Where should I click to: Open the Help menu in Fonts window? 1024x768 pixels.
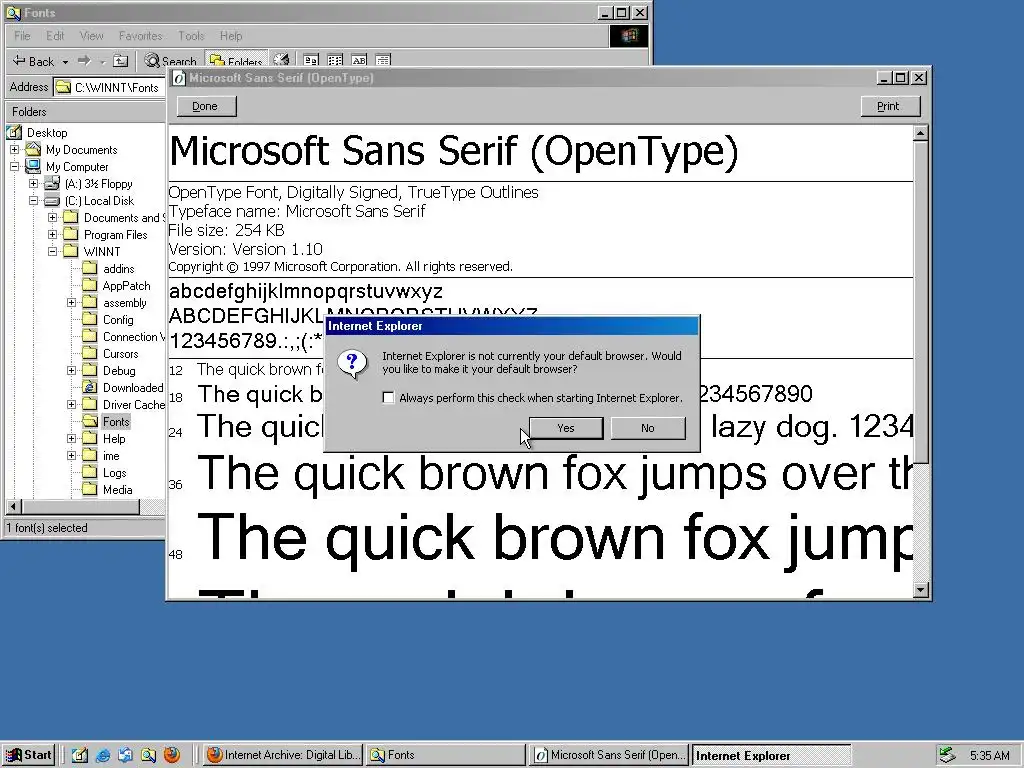click(x=231, y=36)
